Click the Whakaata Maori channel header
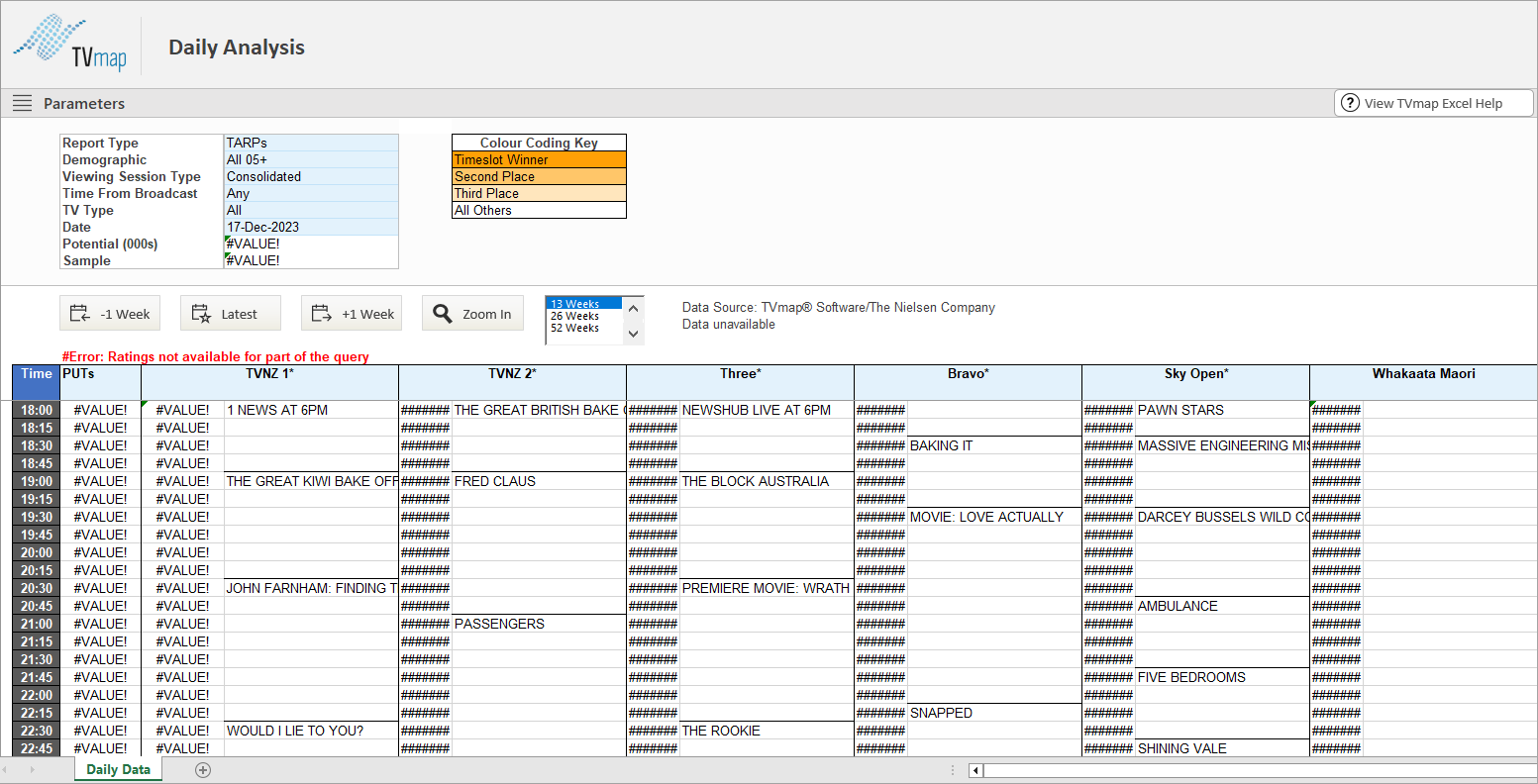Viewport: 1538px width, 784px height. [1423, 382]
